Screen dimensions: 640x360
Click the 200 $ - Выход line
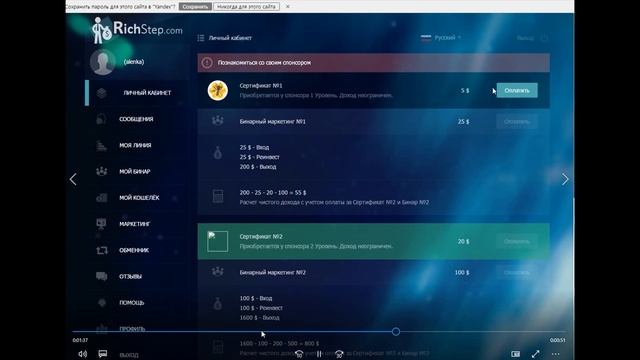[x=258, y=167]
